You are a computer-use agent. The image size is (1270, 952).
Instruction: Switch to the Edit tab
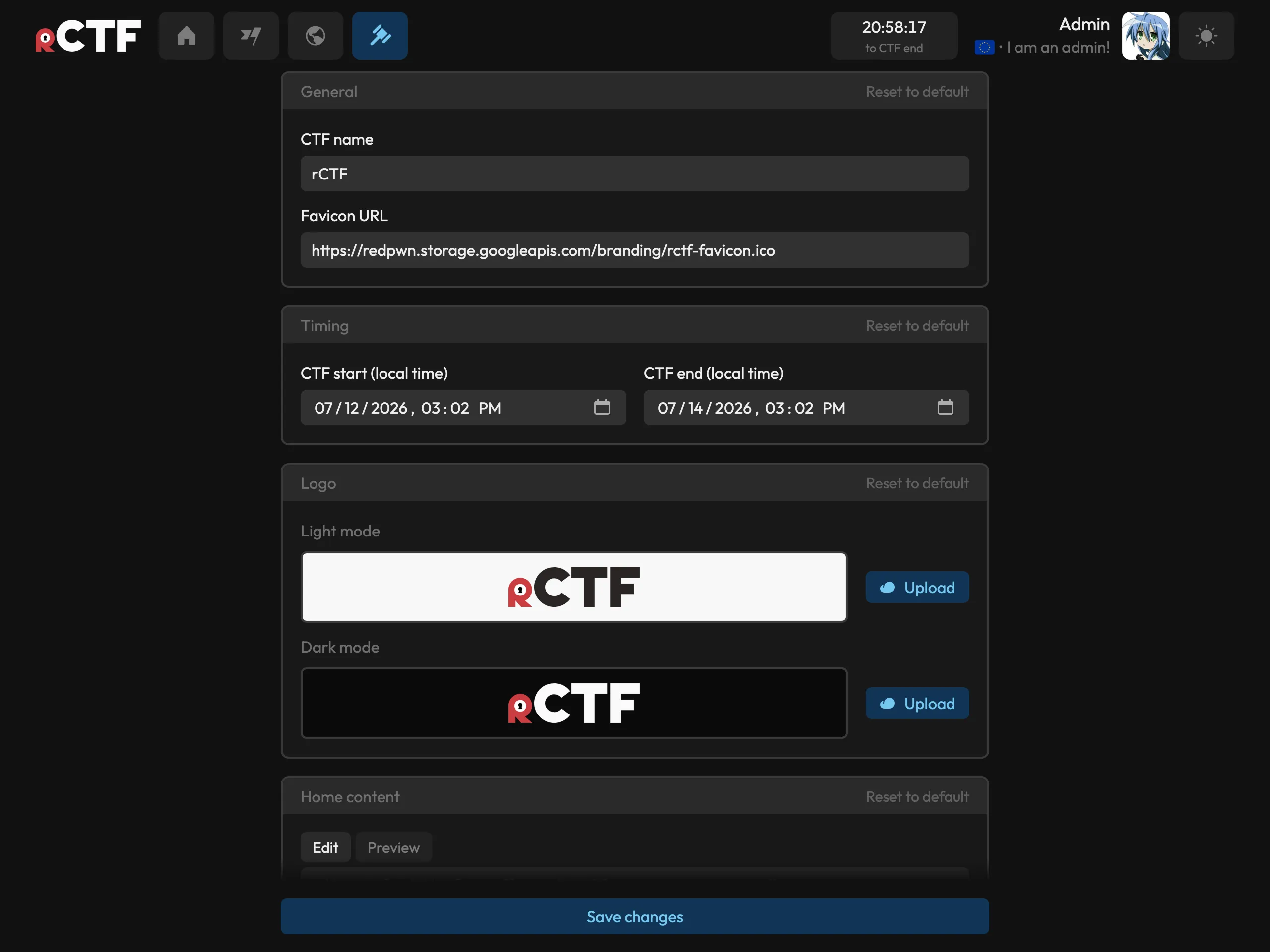325,847
